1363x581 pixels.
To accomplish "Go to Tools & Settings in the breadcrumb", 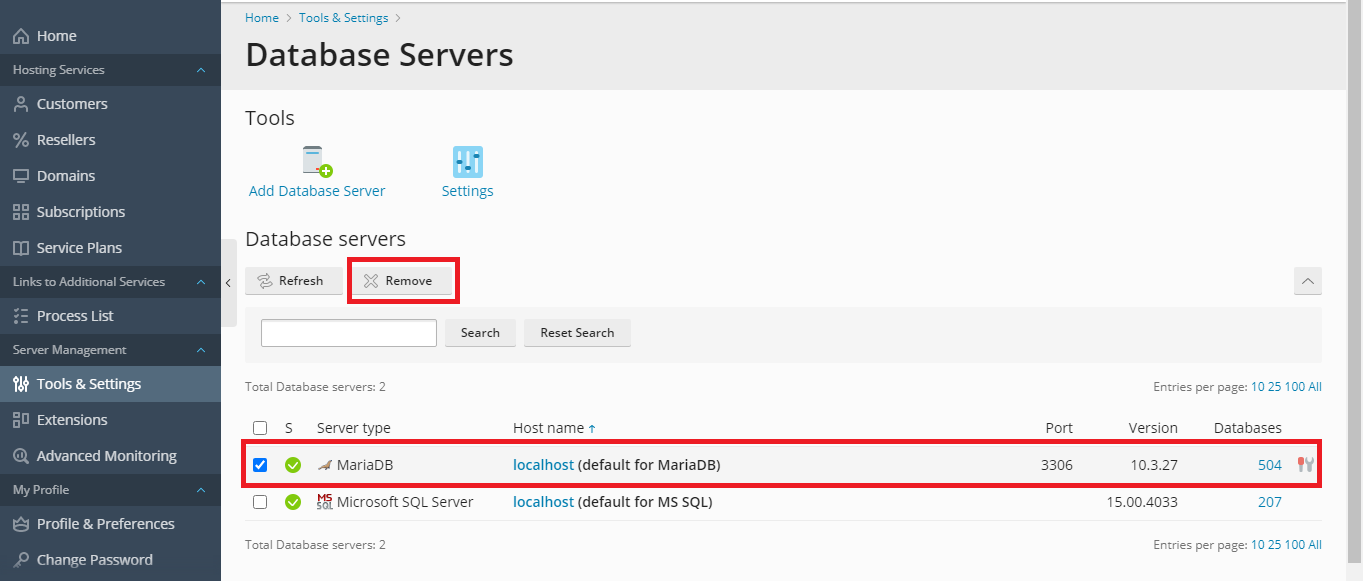I will coord(344,18).
